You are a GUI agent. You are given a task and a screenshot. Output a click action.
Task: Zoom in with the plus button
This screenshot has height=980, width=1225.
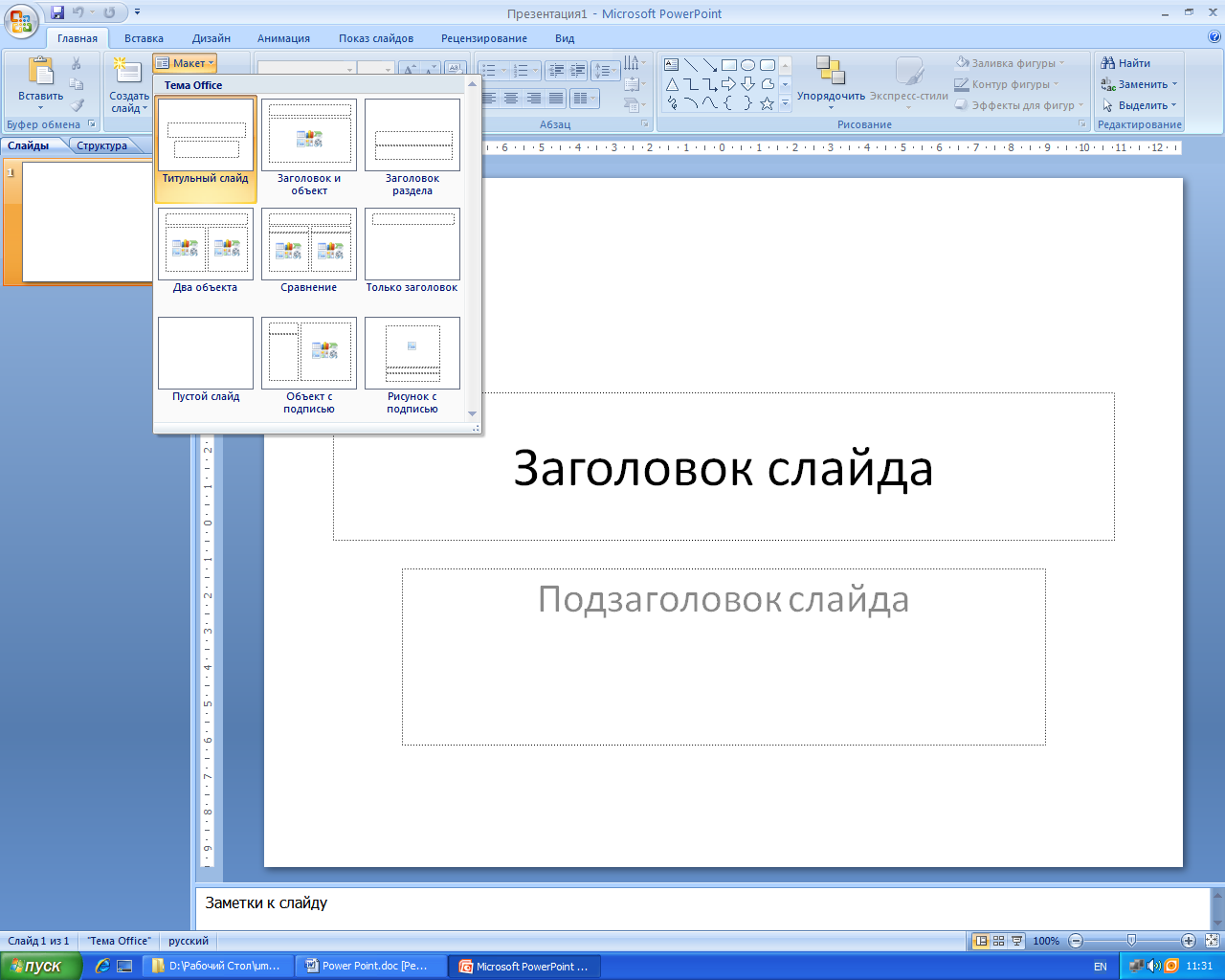coord(1188,941)
